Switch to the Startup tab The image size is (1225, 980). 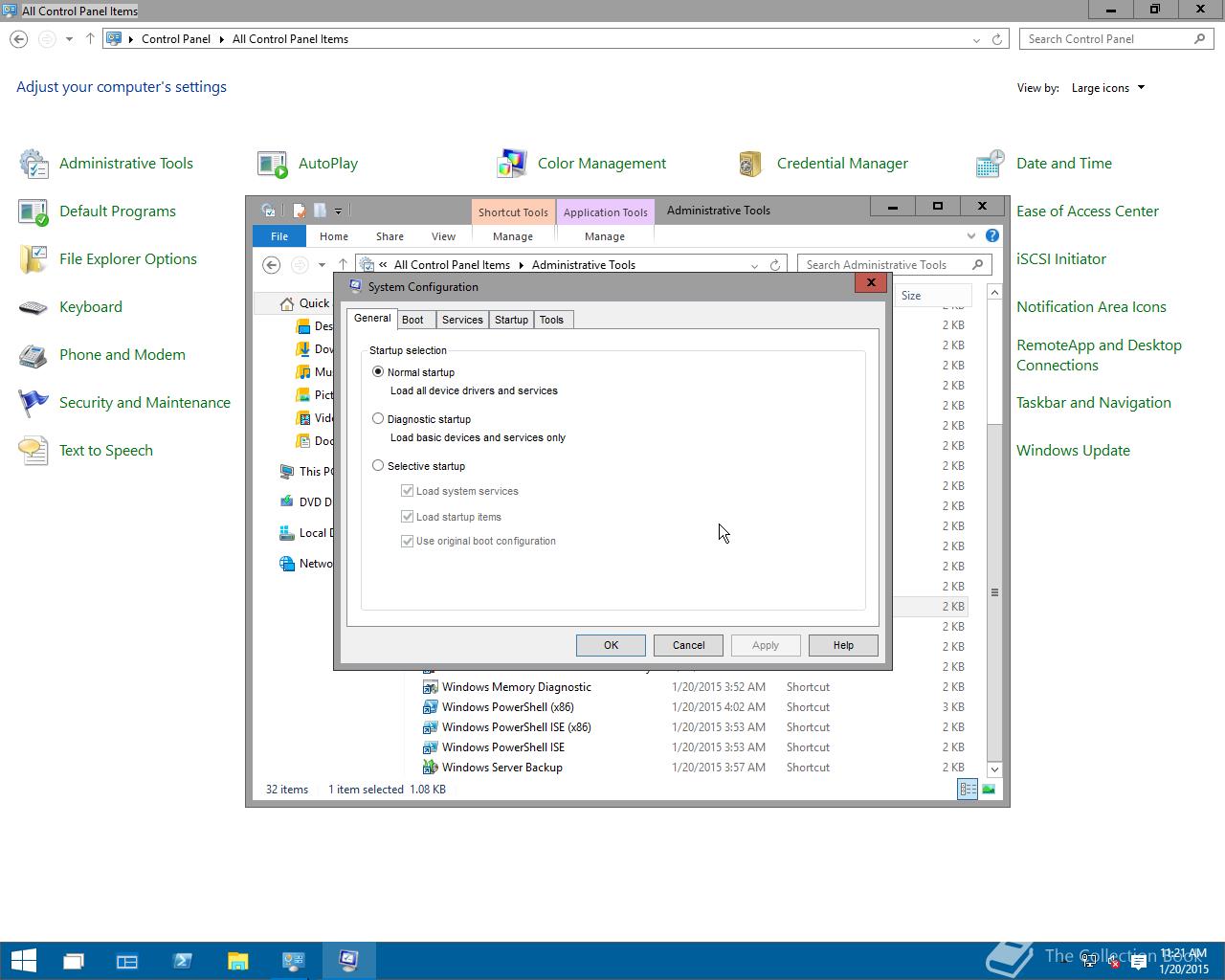[511, 320]
